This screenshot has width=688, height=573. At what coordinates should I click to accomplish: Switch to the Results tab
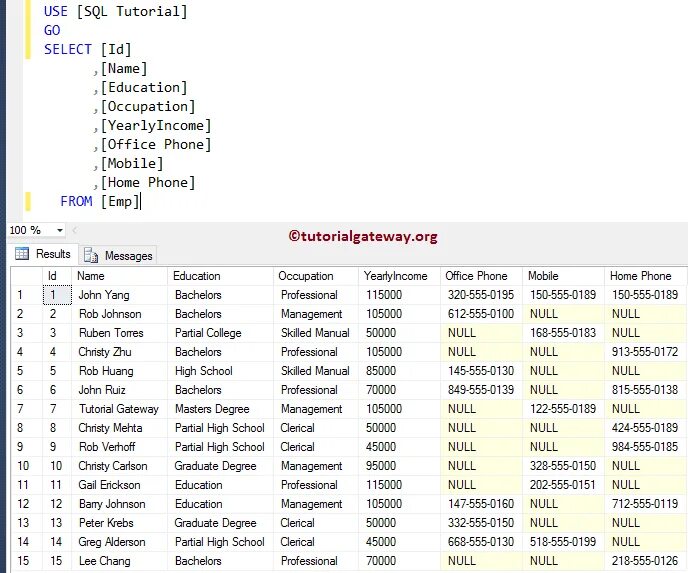click(x=43, y=254)
